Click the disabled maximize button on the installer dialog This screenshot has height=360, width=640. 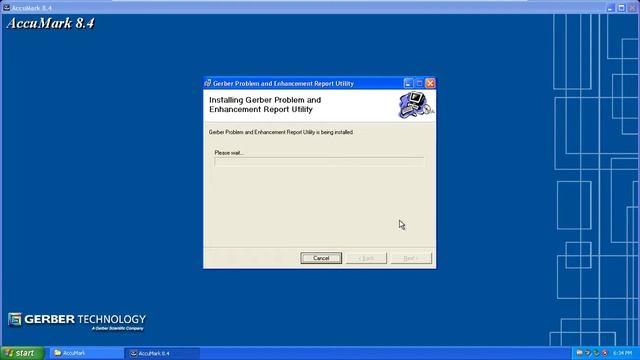(x=419, y=83)
